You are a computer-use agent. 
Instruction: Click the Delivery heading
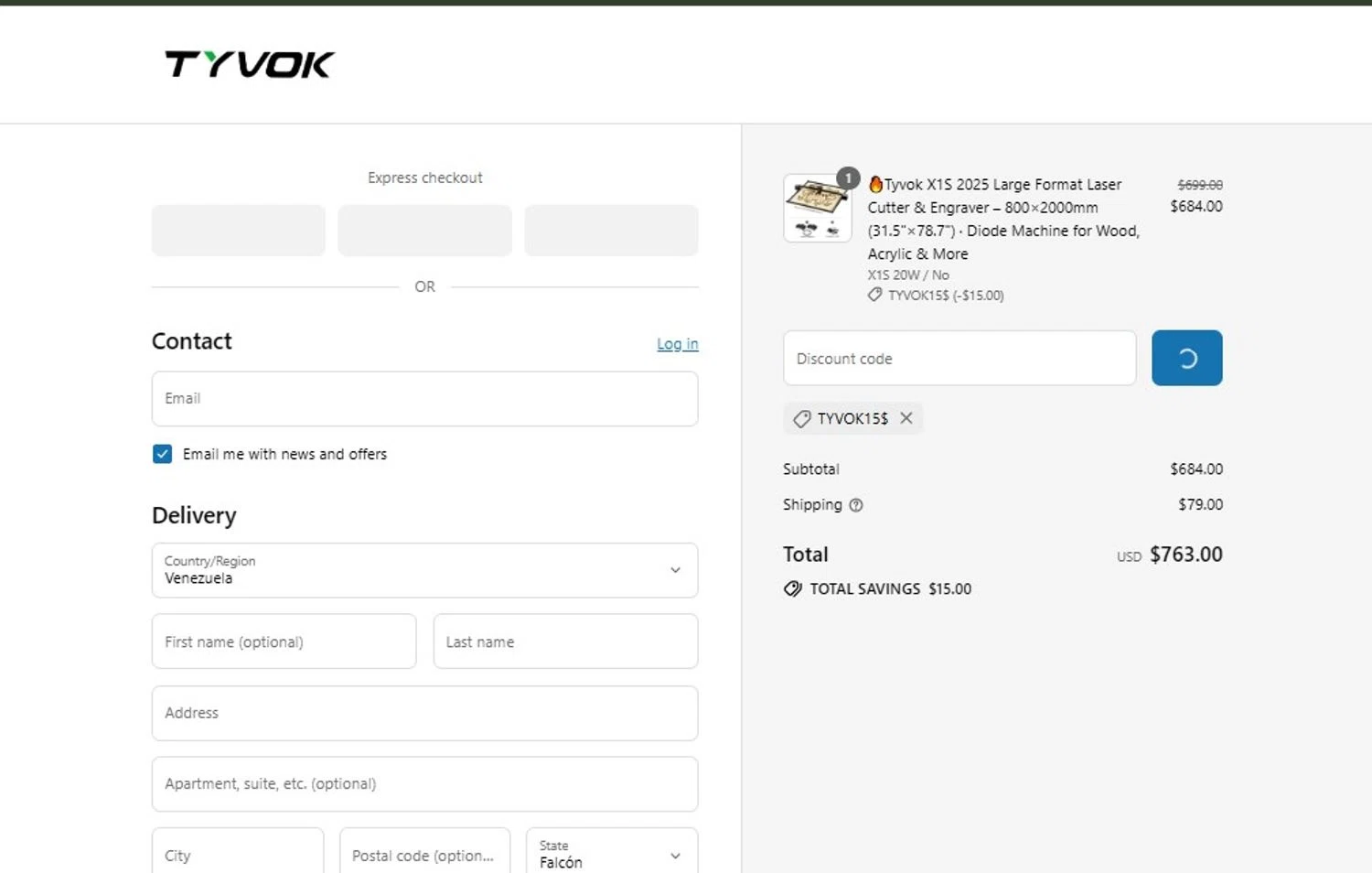coord(194,515)
